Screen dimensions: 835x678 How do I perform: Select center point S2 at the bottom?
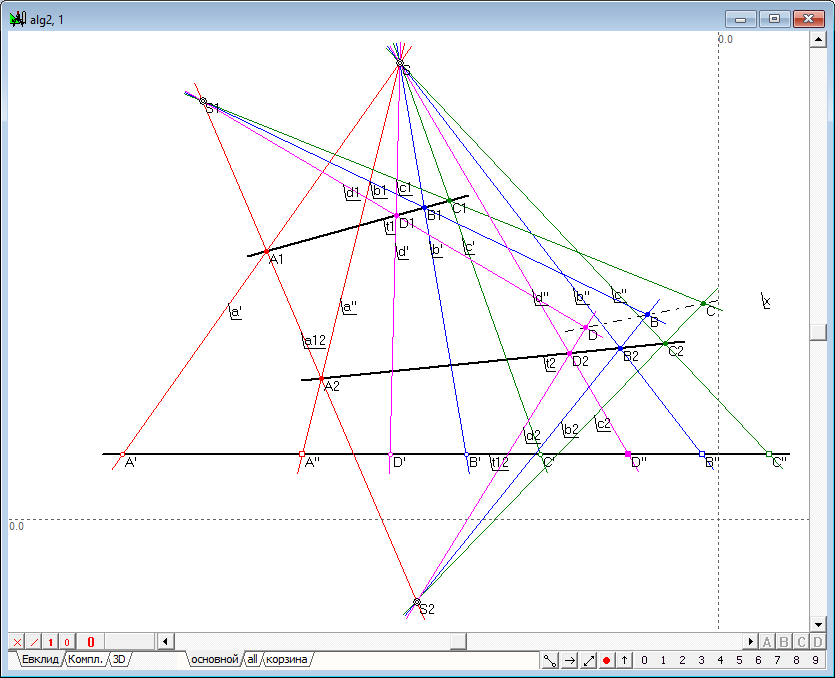point(417,602)
